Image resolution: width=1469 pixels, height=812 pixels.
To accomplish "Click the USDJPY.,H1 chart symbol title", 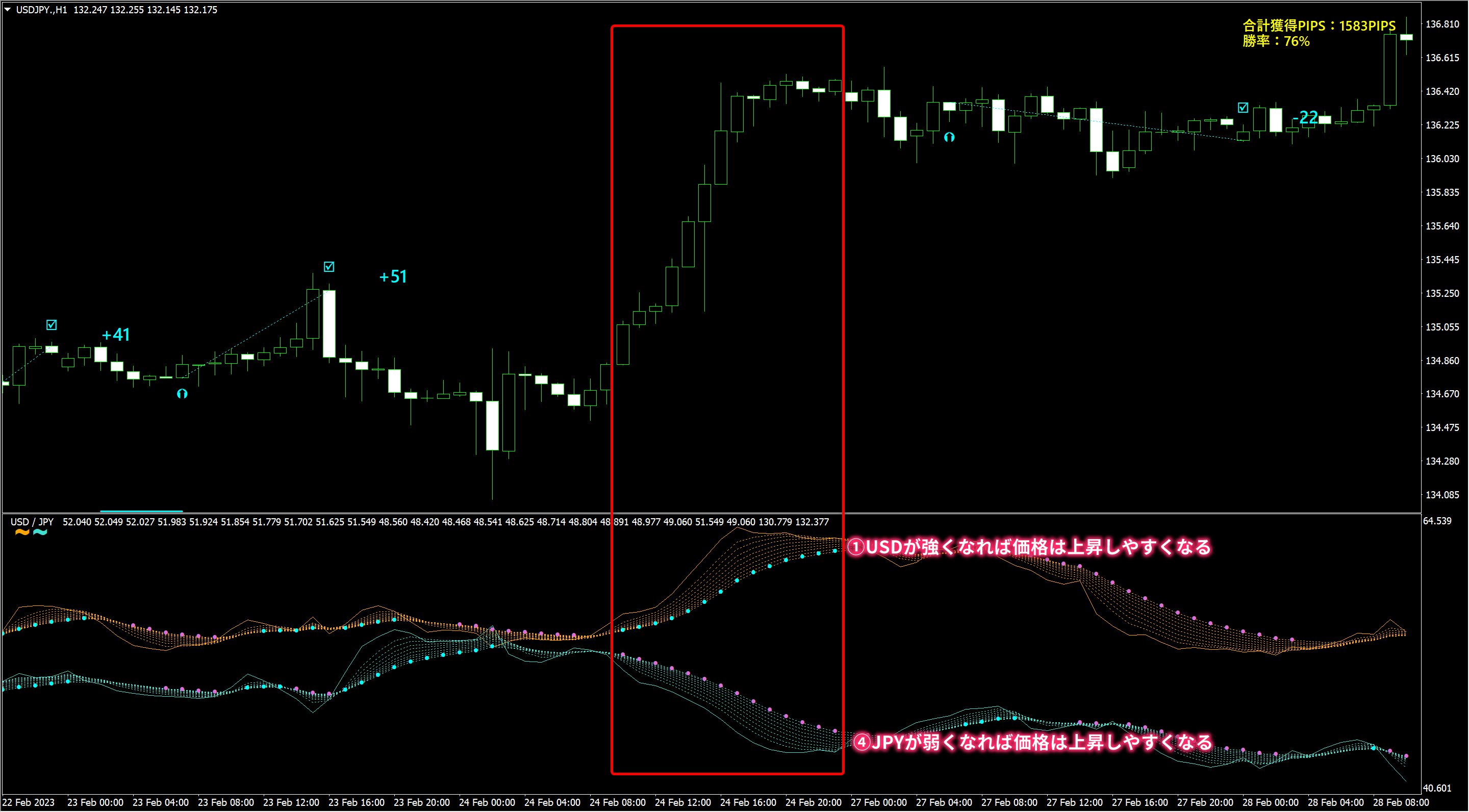I will pyautogui.click(x=41, y=10).
